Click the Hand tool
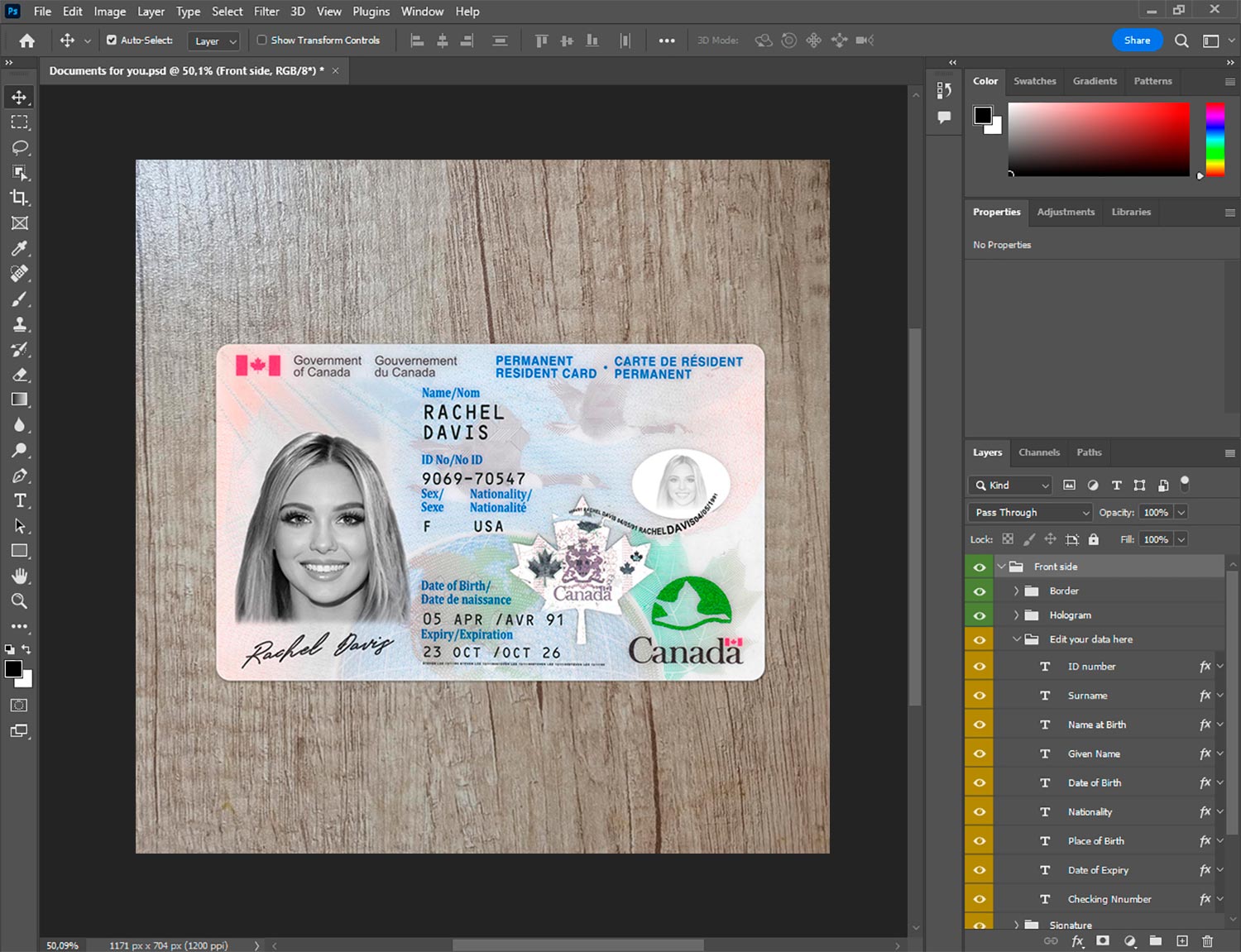 (19, 576)
